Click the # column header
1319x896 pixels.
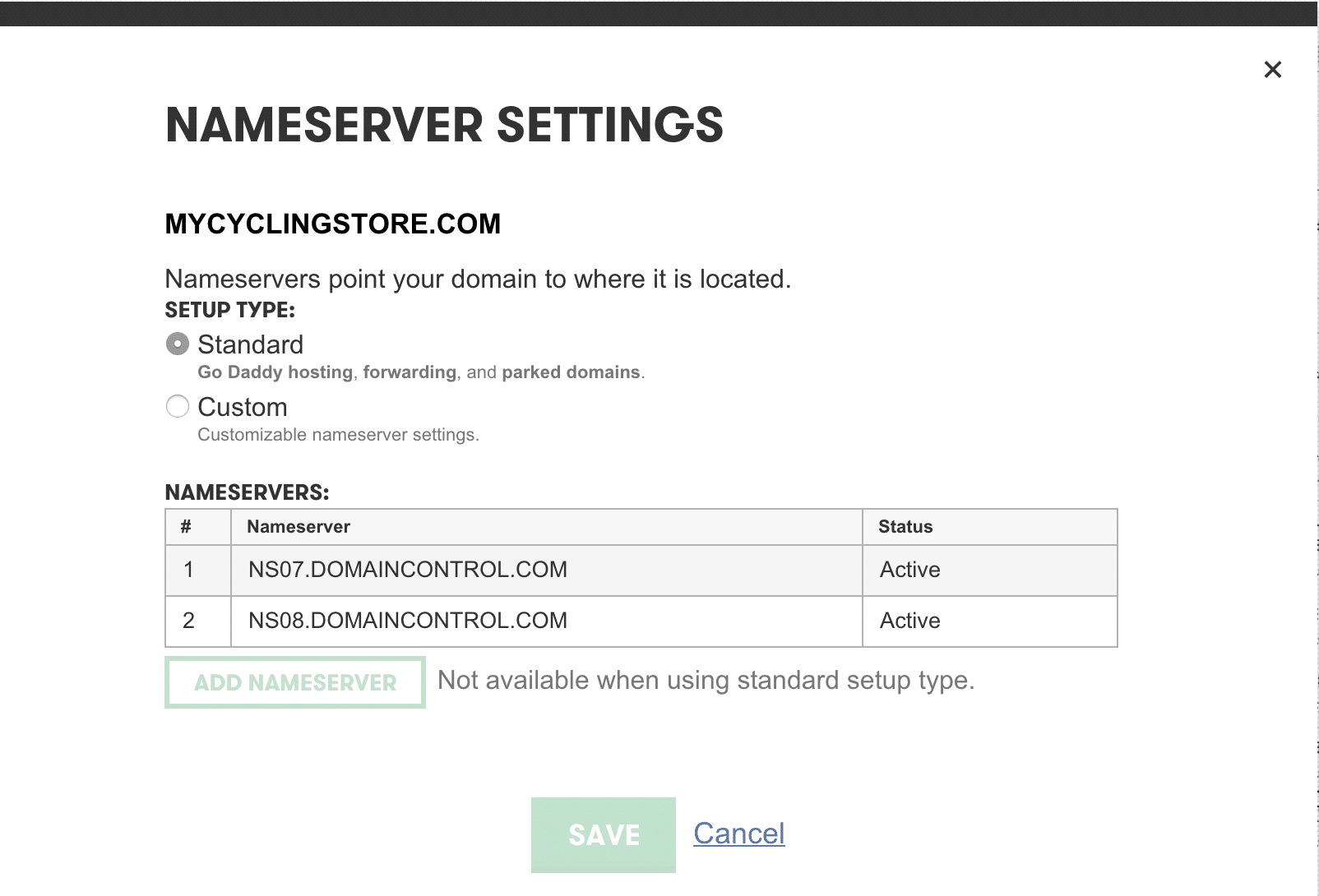[x=187, y=527]
